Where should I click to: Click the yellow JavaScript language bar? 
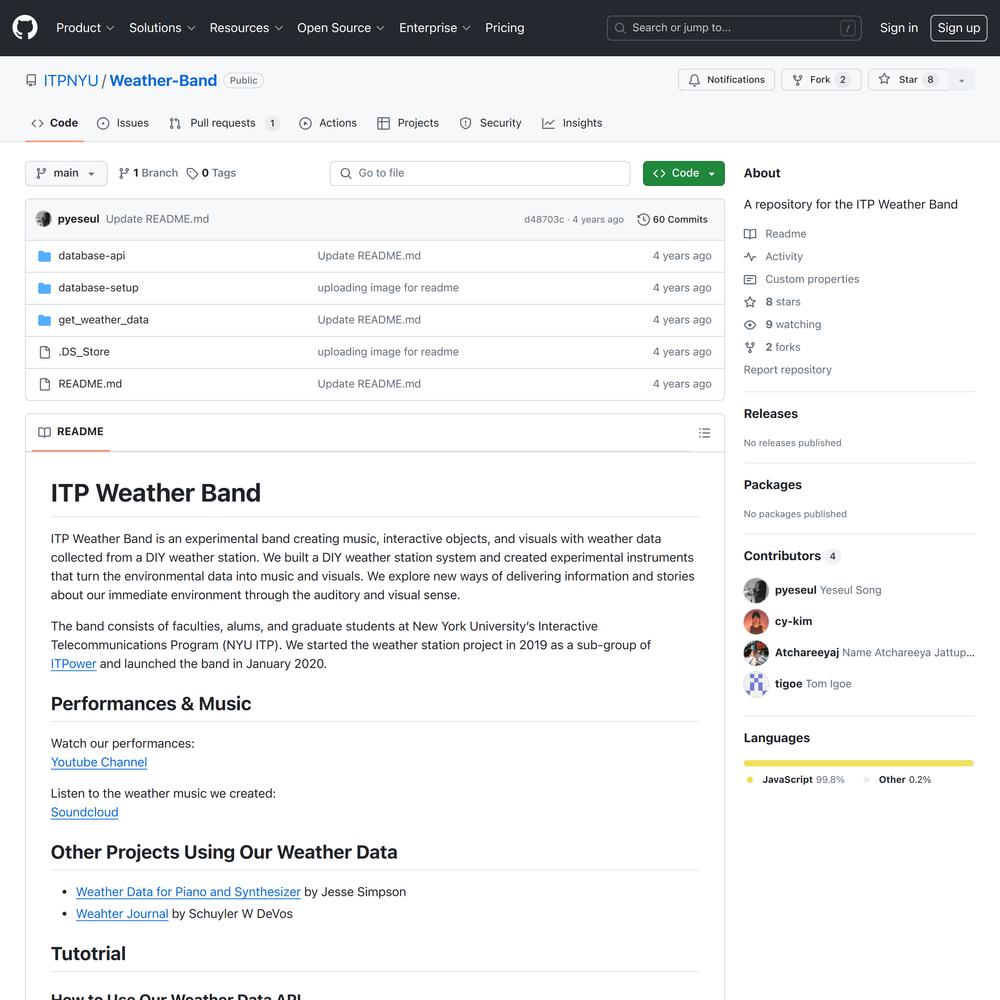pyautogui.click(x=858, y=763)
